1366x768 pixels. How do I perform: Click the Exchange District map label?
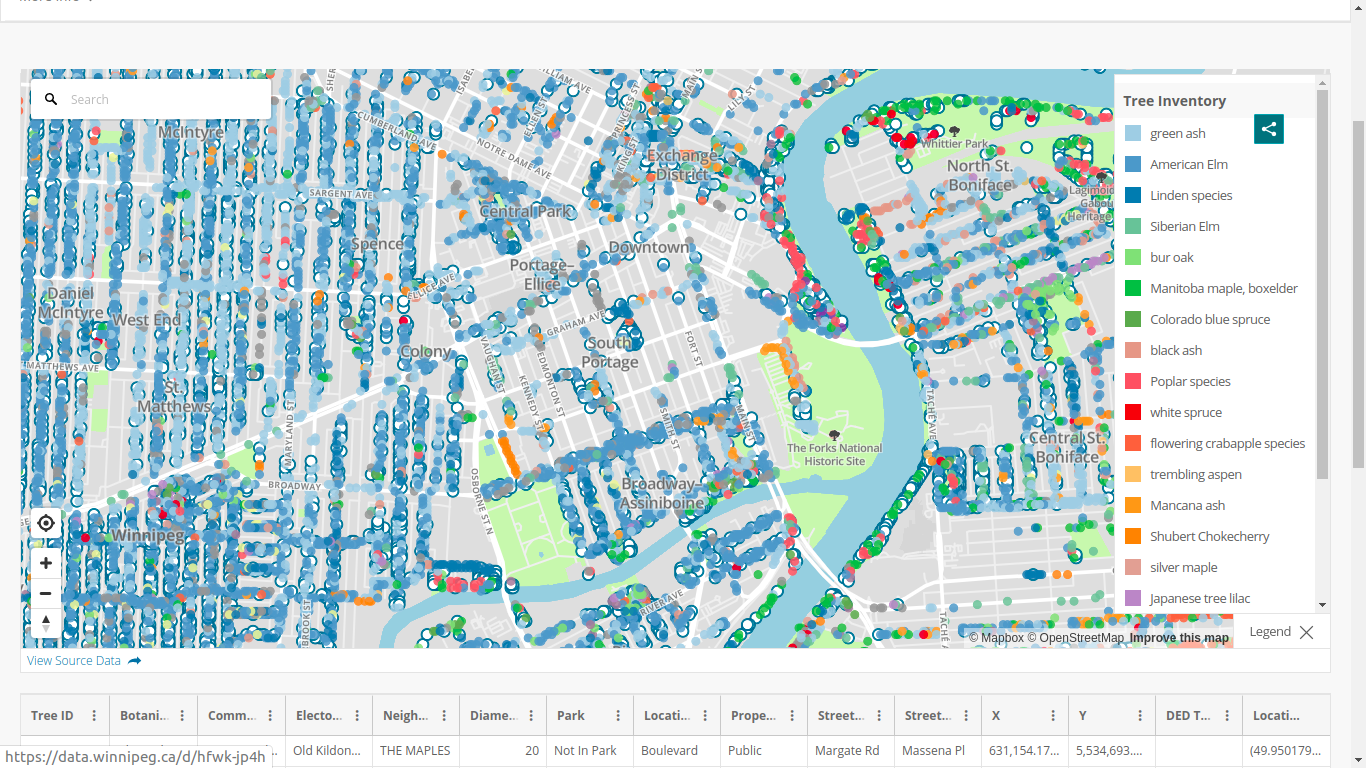[x=681, y=165]
